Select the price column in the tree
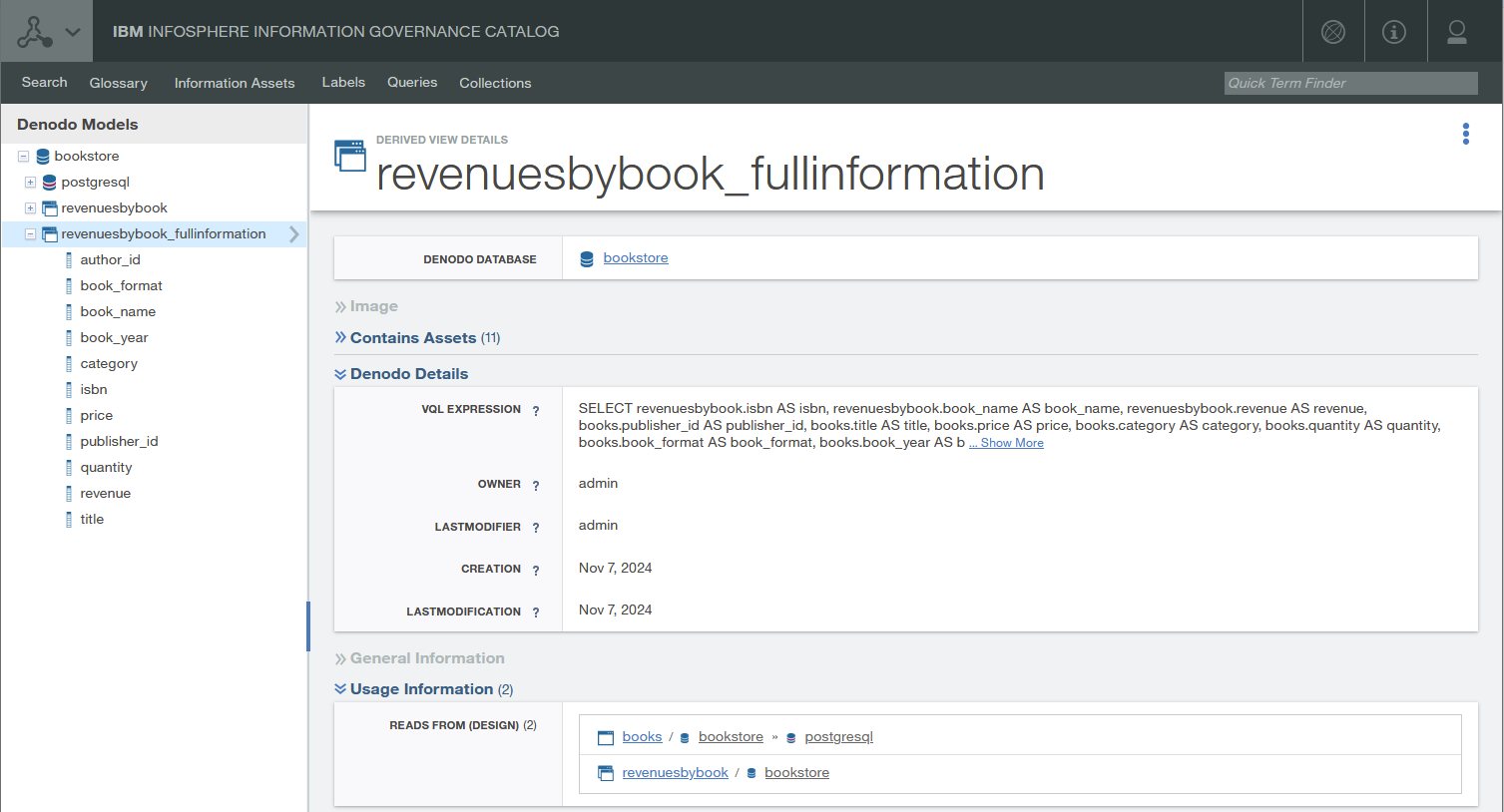1504x812 pixels. coord(97,416)
